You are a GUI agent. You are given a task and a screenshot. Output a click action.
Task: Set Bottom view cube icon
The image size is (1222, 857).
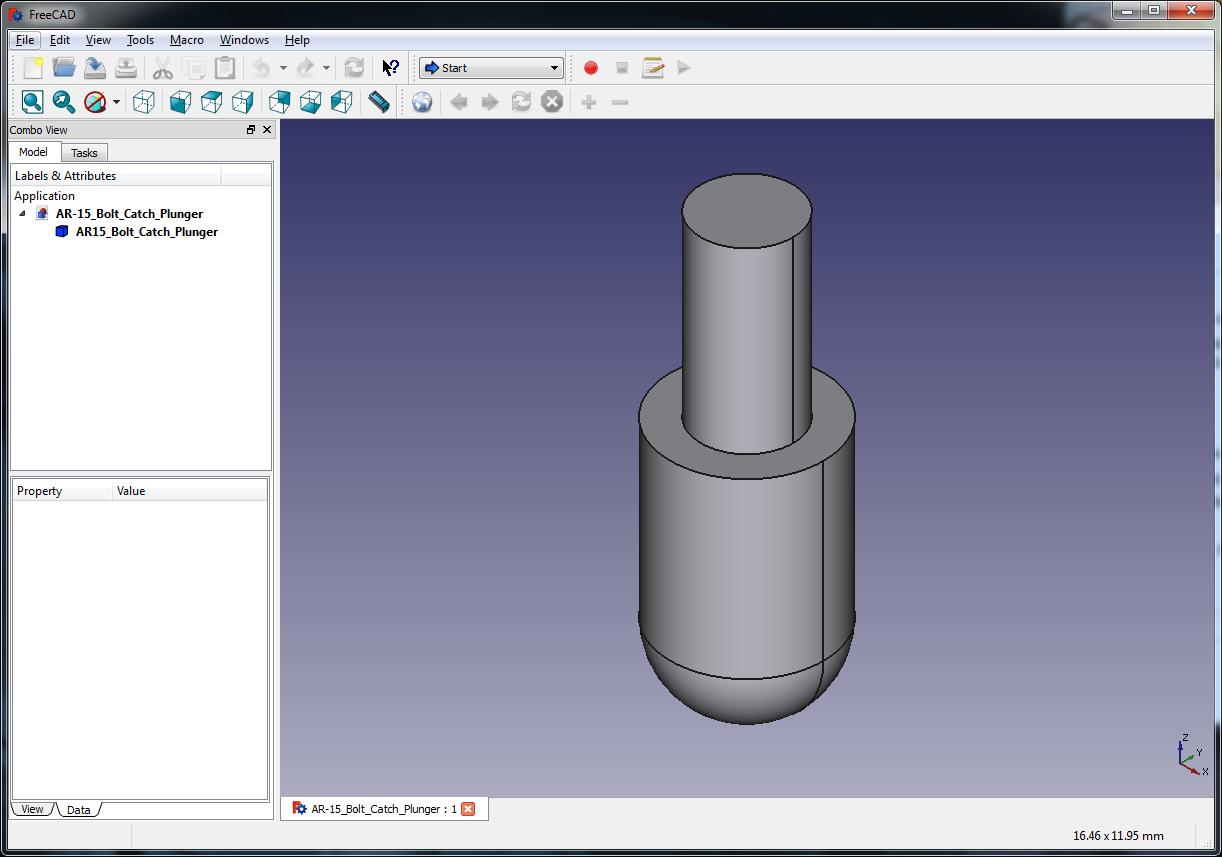click(311, 102)
